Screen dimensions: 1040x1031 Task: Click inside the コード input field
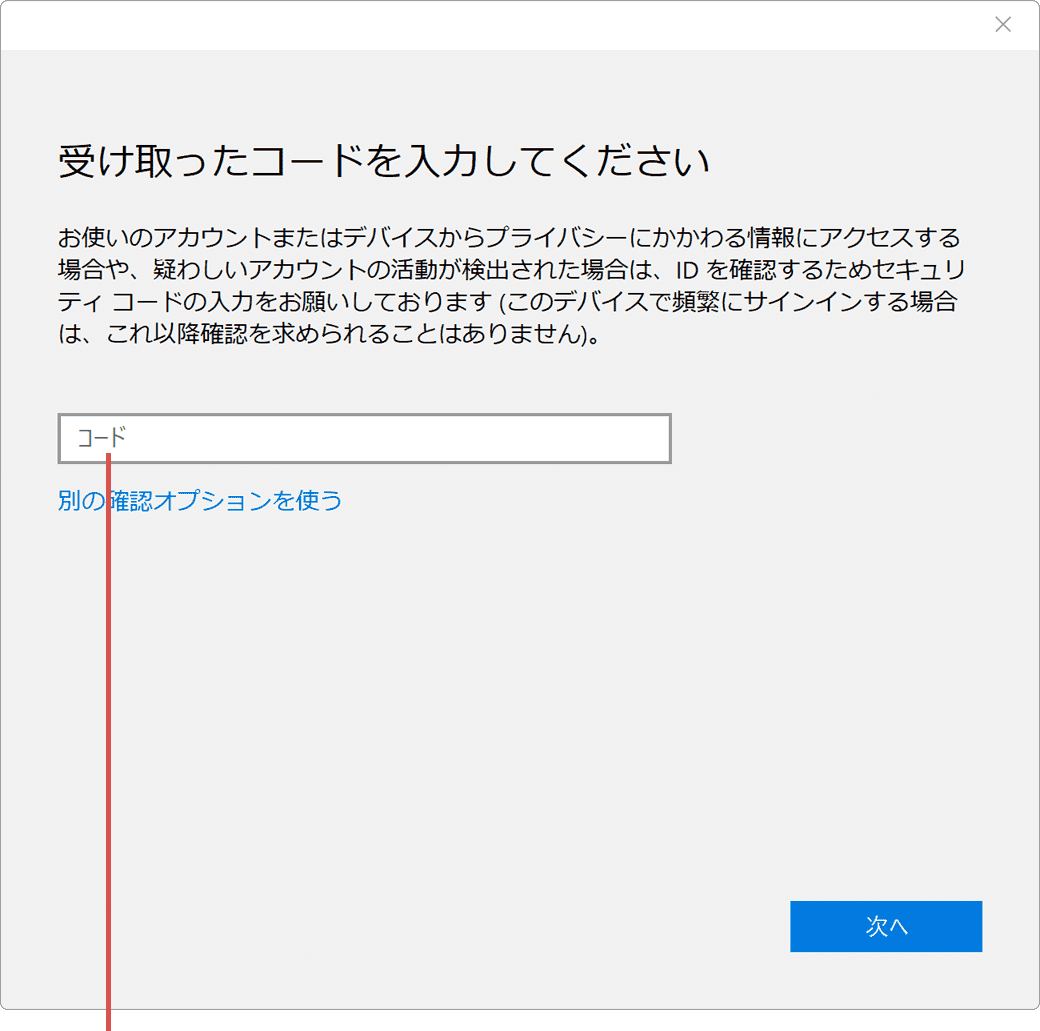[364, 438]
